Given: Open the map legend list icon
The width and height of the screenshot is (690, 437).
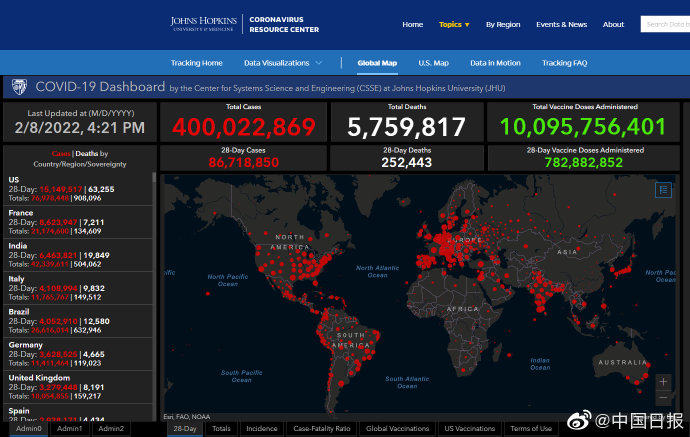Looking at the screenshot, I should click(x=663, y=189).
